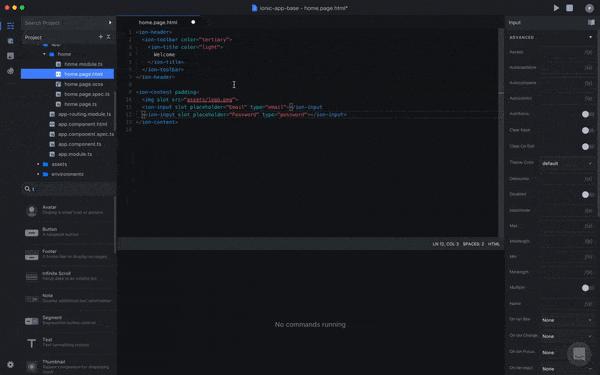The width and height of the screenshot is (600, 375).
Task: Stop the running build with the square button
Action: click(569, 8)
